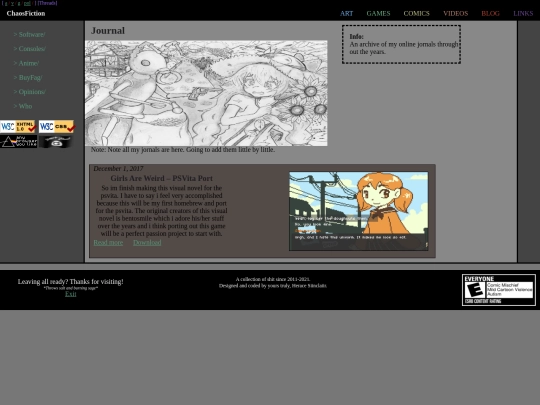
Task: Open the Opinions/ sidebar category
Action: [30, 92]
